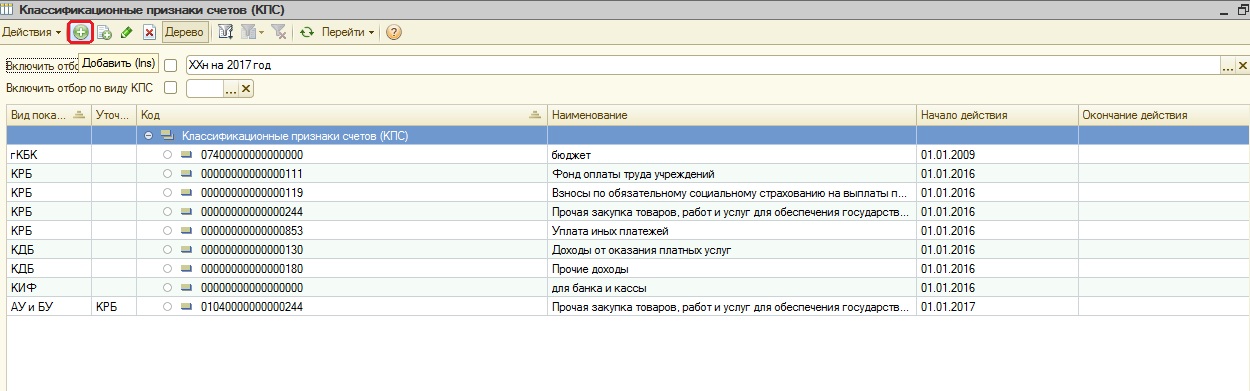Open help with the question mark icon
This screenshot has height=391, width=1250.
(x=393, y=32)
